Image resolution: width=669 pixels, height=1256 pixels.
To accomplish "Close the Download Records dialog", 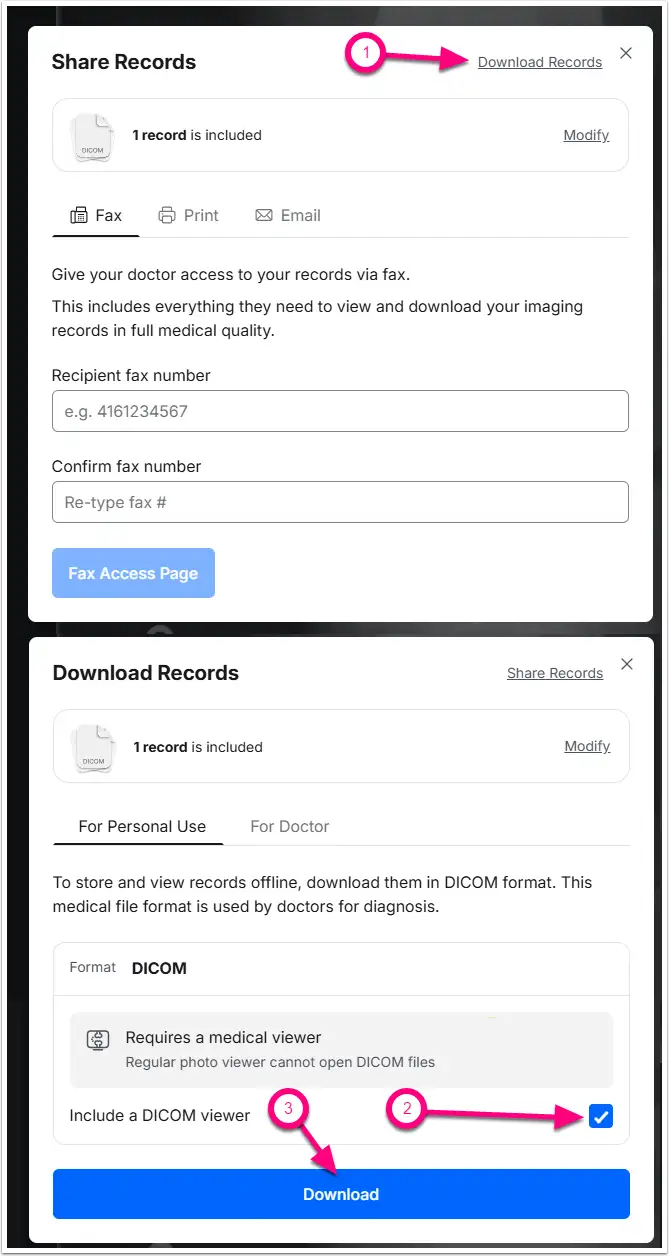I will [627, 664].
